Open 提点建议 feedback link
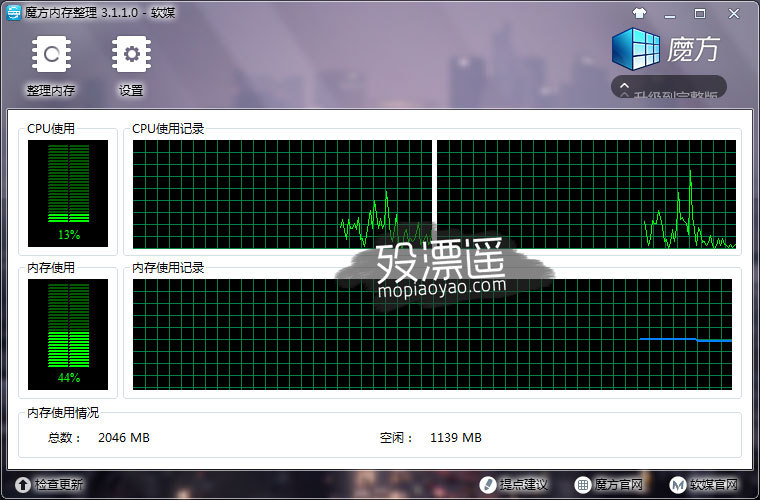 [513, 484]
